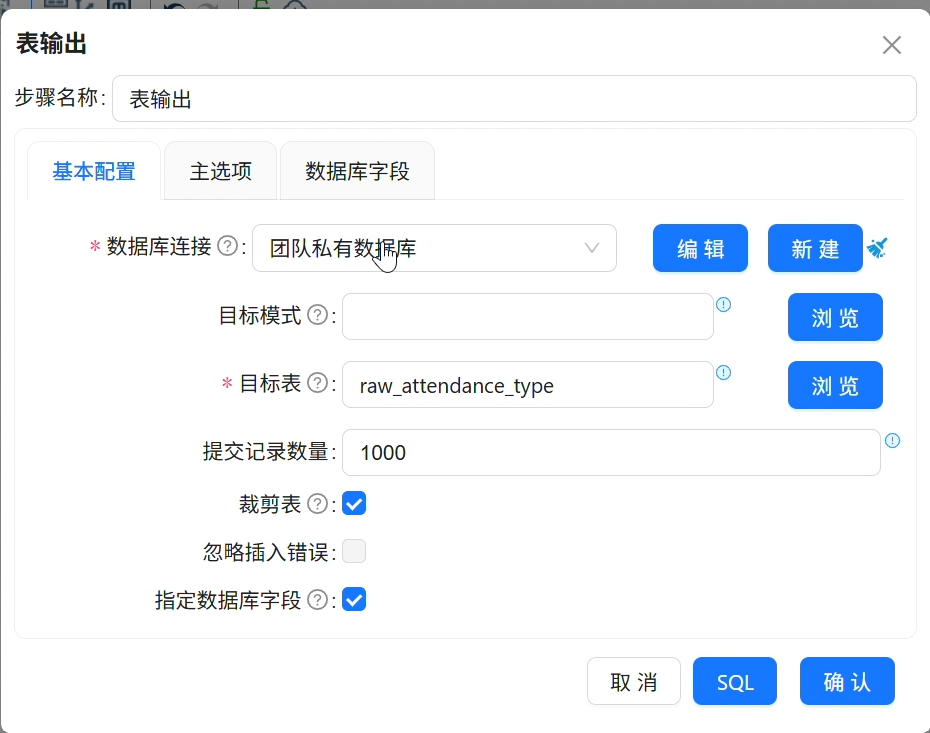
Task: Click the 编辑 button
Action: click(x=700, y=248)
